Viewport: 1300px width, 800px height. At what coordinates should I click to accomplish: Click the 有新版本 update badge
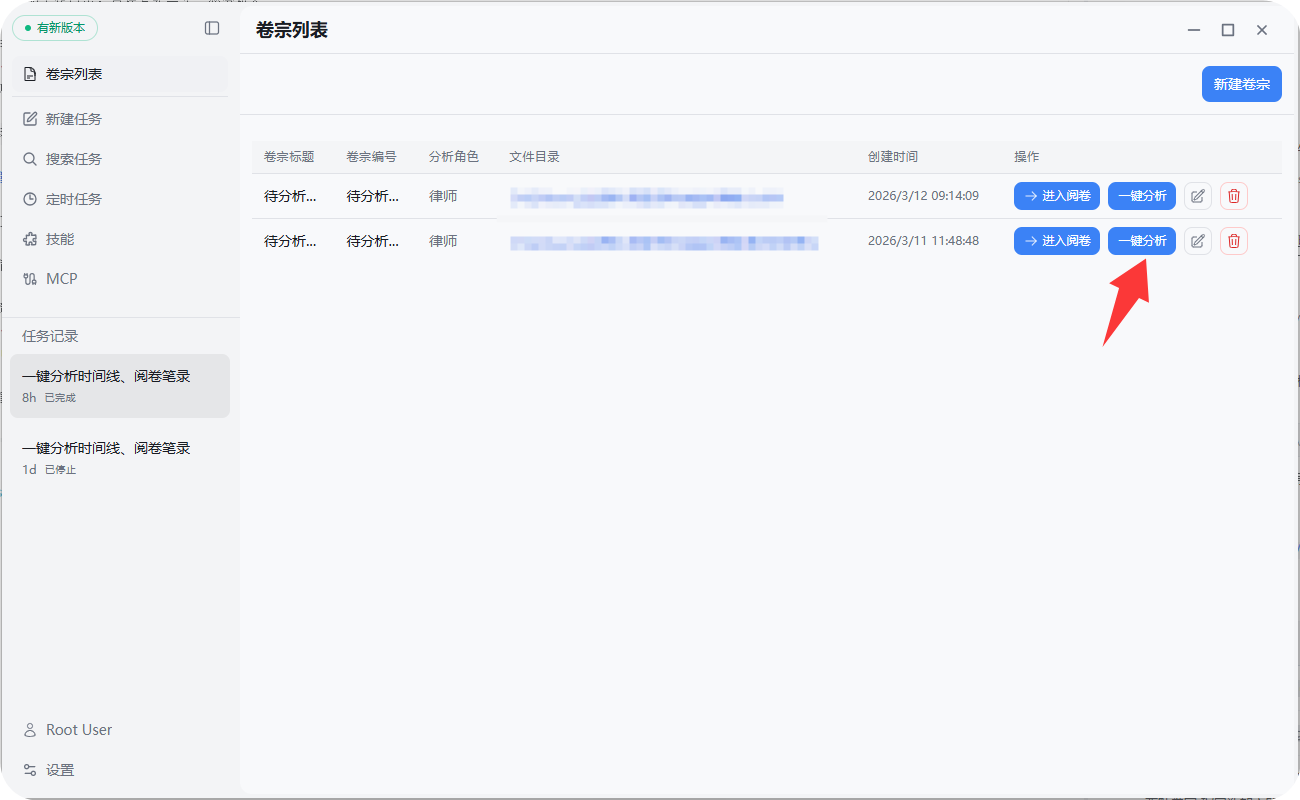point(55,28)
